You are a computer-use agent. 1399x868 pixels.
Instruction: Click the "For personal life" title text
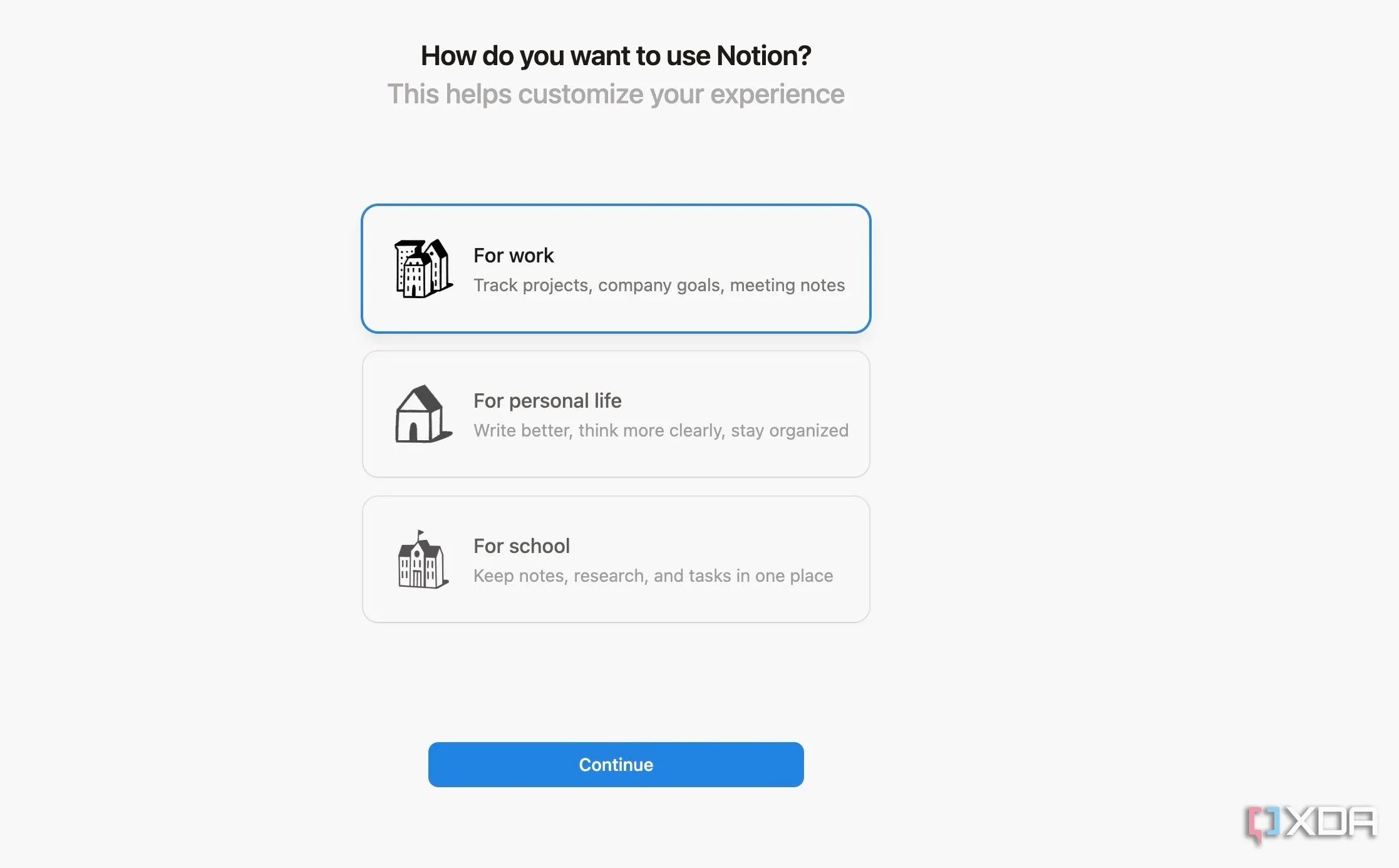(x=547, y=401)
